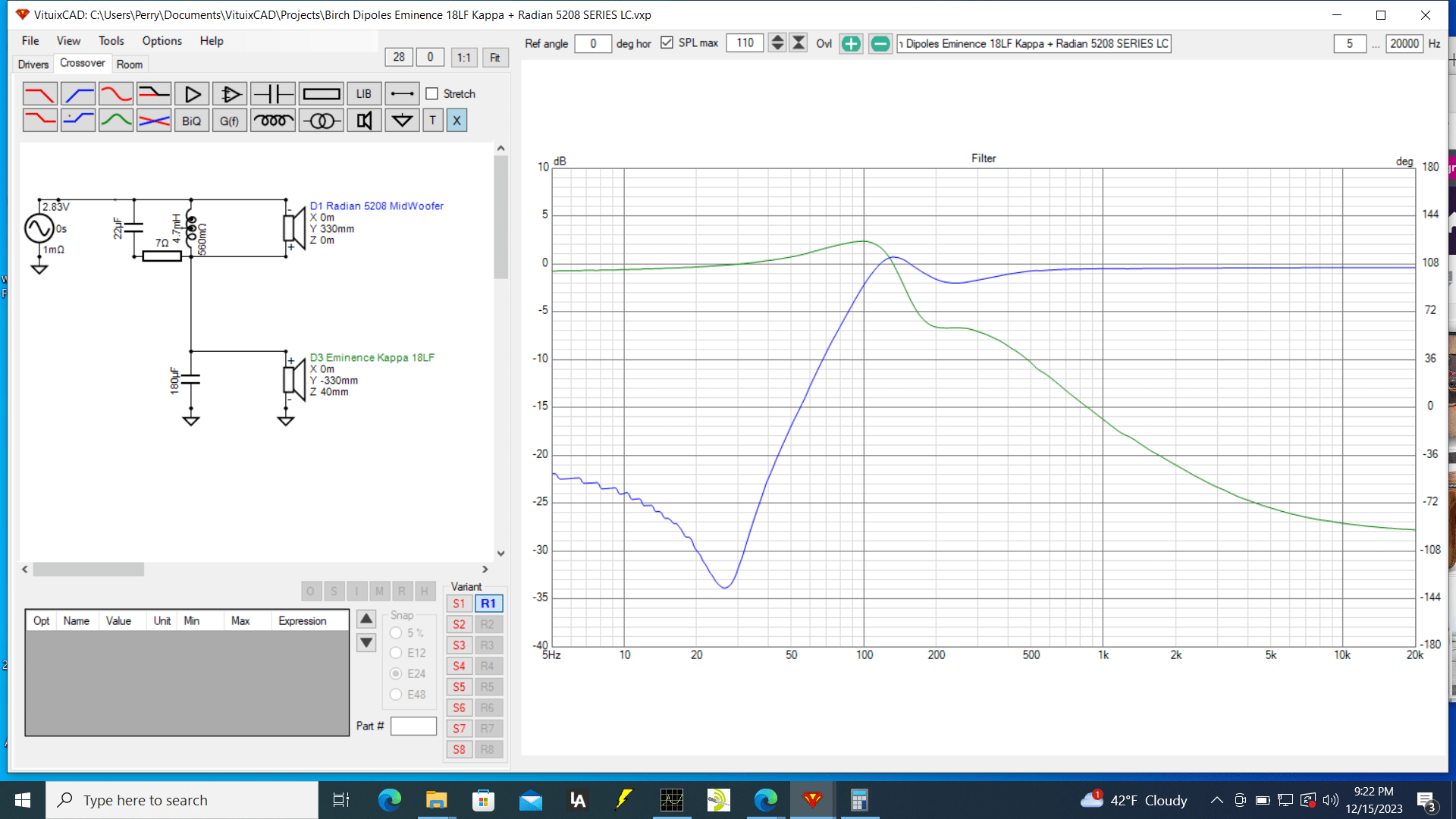Open the File menu
The image size is (1456, 819).
(x=30, y=41)
